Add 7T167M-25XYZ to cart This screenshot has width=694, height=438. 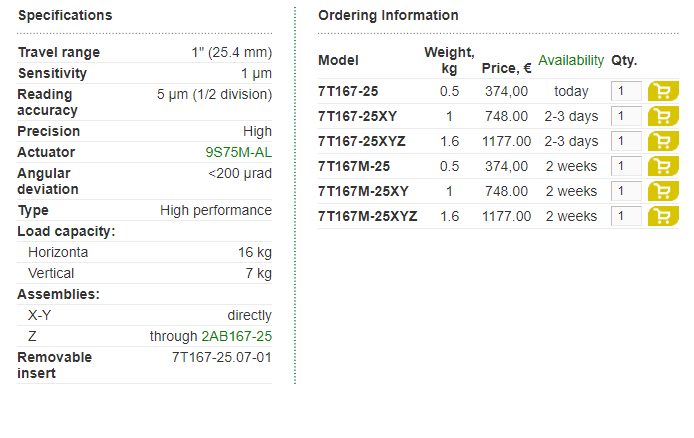click(x=663, y=216)
